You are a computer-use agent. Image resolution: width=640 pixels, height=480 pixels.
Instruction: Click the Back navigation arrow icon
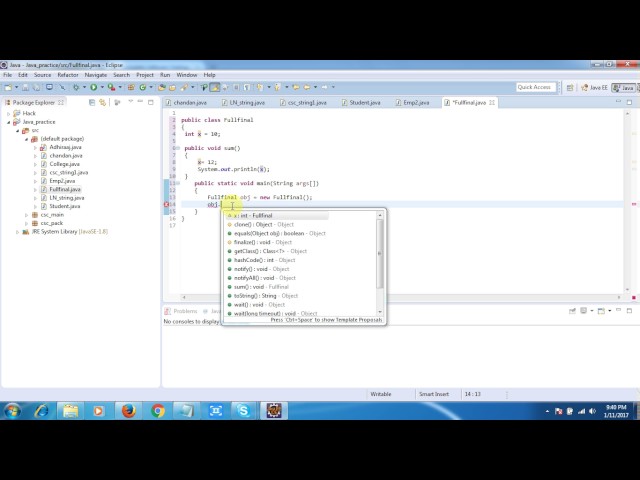click(307, 87)
